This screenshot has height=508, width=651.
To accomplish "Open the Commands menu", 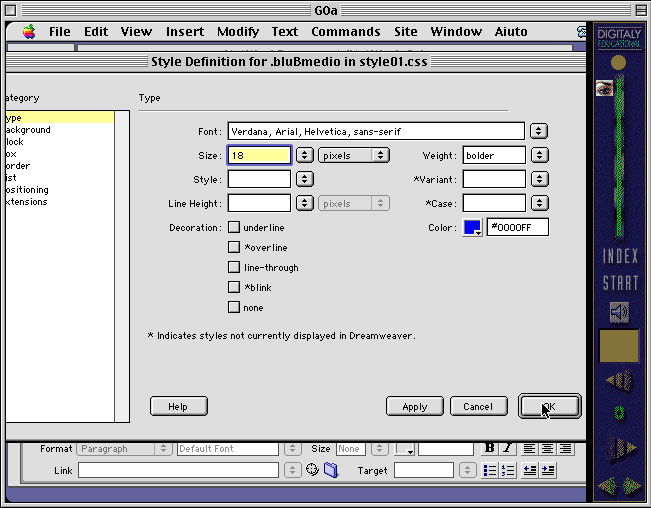I will 345,32.
